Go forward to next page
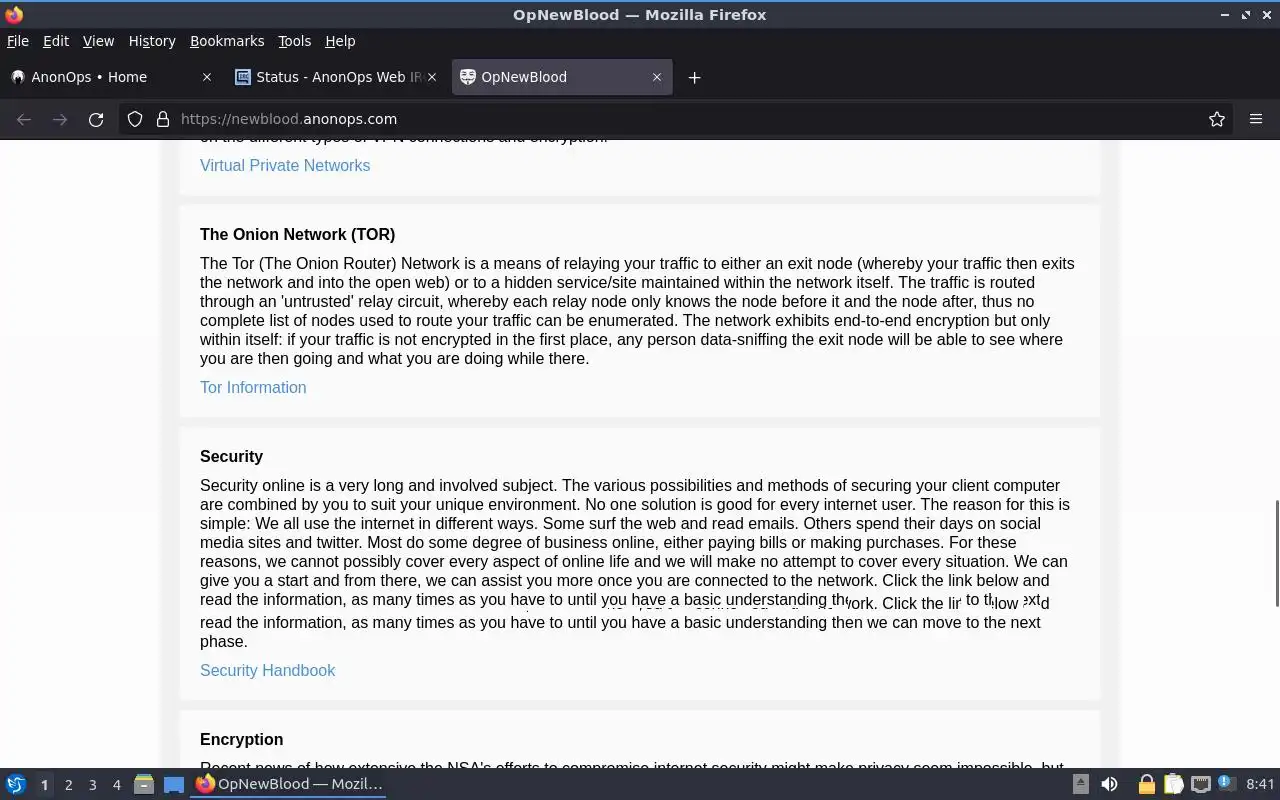The image size is (1280, 800). 60,119
